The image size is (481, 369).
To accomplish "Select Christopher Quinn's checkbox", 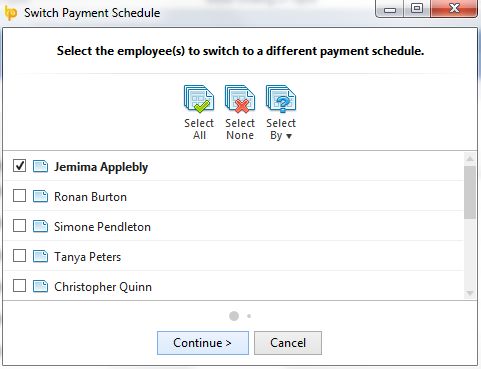I will tap(19, 286).
